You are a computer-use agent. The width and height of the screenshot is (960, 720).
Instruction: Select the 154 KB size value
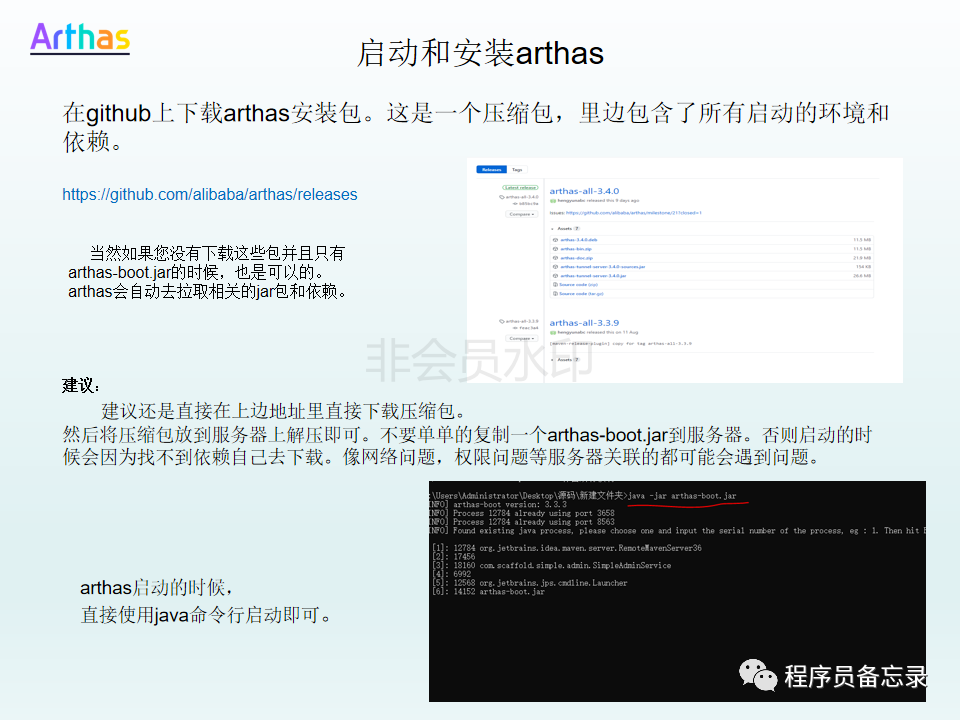pyautogui.click(x=863, y=267)
